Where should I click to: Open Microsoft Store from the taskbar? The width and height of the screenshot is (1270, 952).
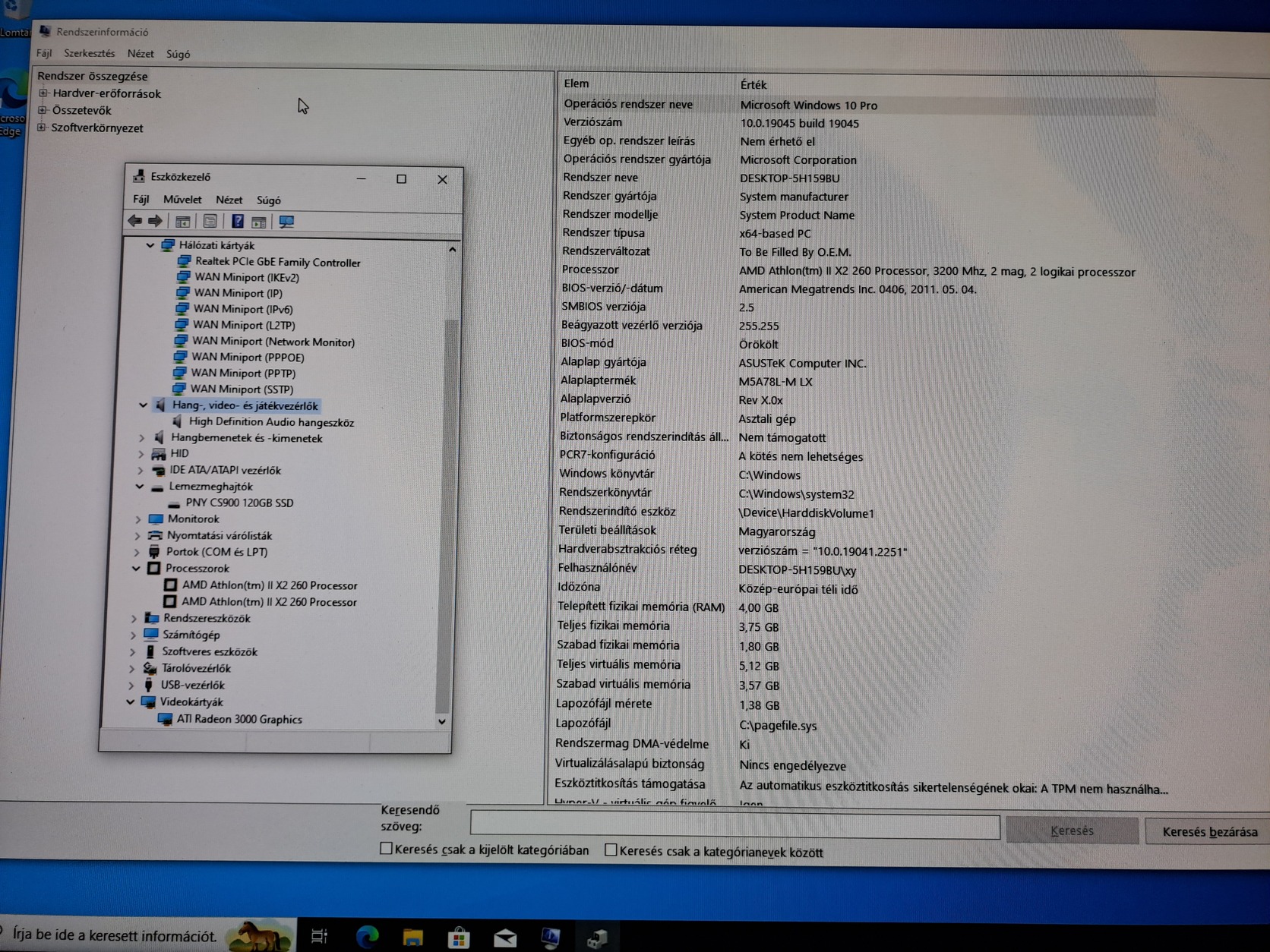tap(458, 938)
